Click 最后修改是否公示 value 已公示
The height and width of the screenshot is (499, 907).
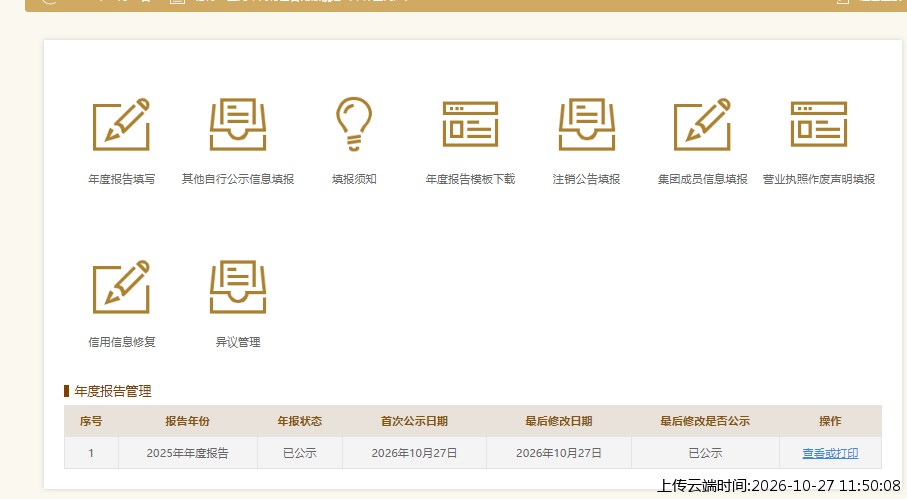click(x=705, y=453)
